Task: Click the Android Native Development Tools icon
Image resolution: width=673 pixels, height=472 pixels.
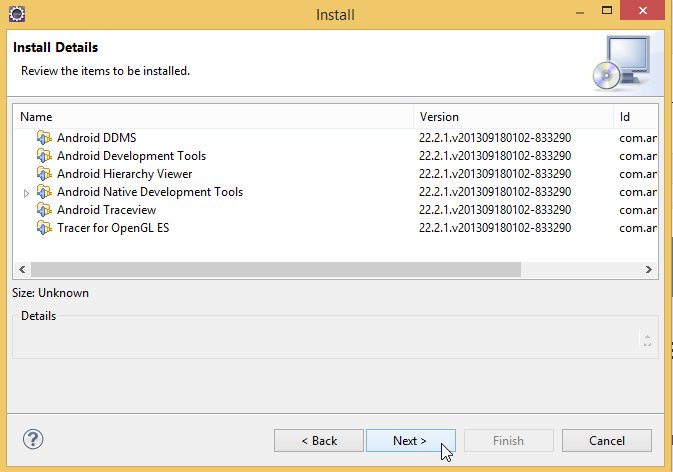Action: 44,192
